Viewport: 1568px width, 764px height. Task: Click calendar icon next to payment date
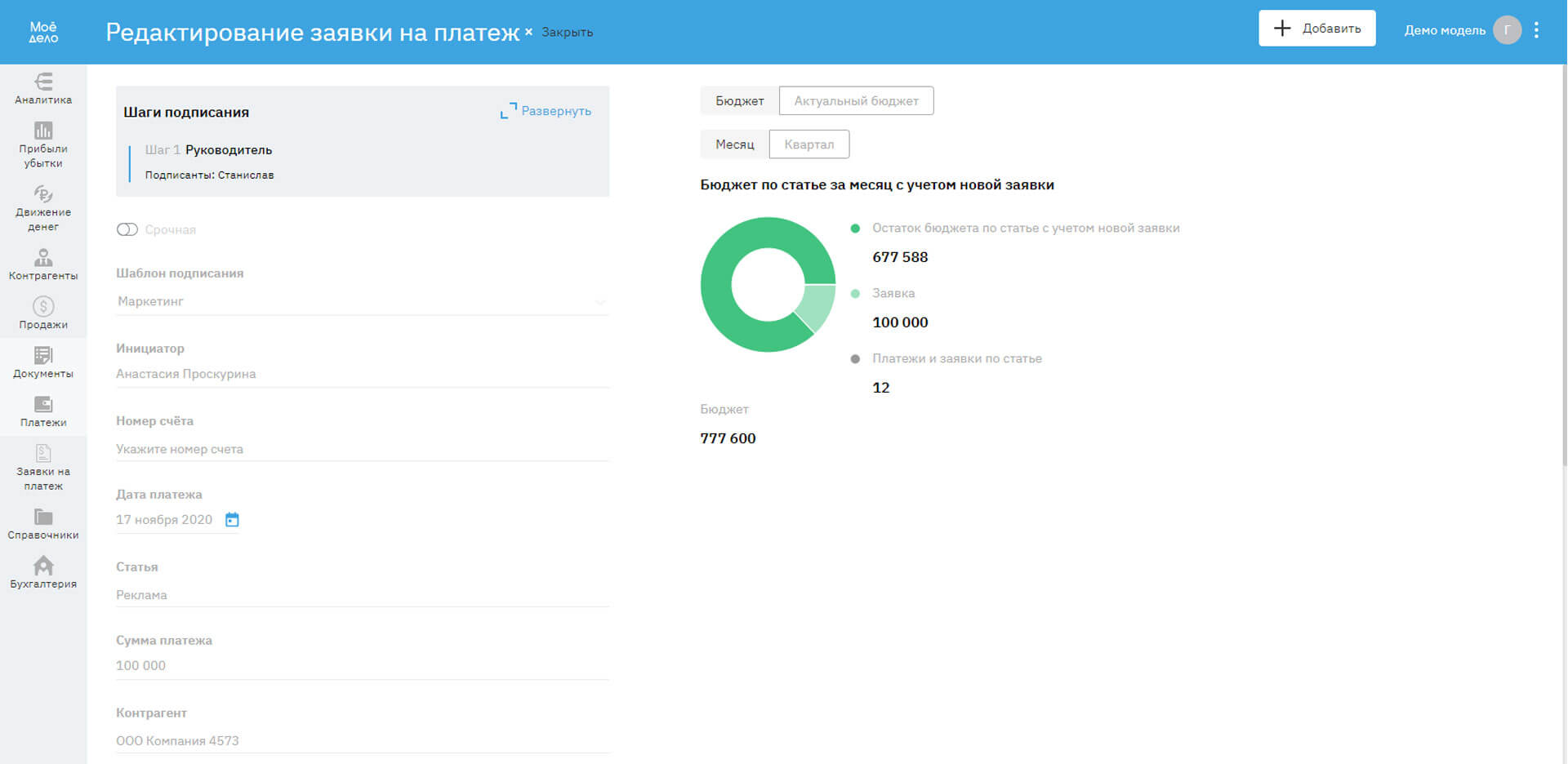232,520
